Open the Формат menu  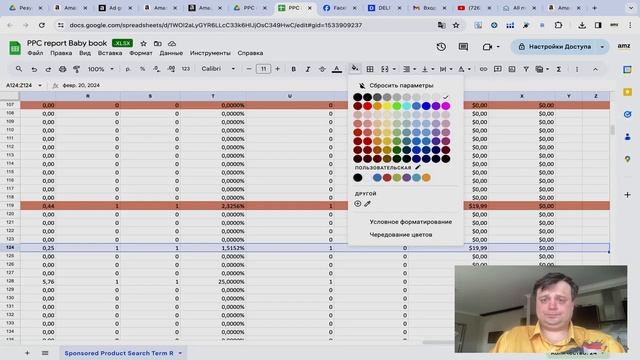[141, 53]
